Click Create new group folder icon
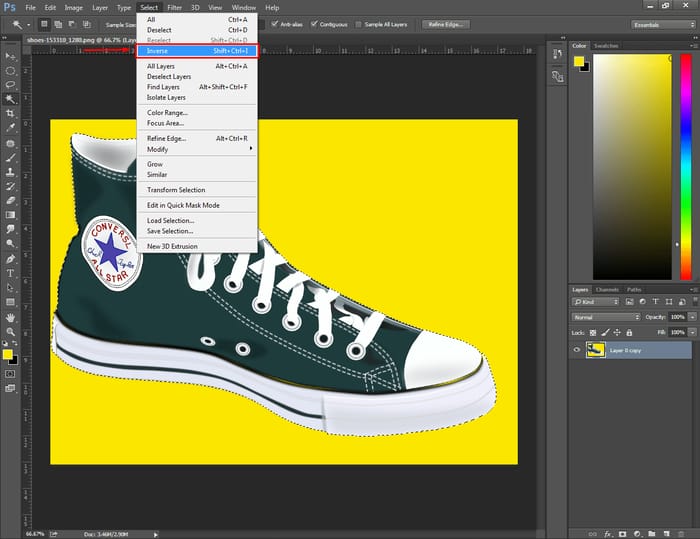This screenshot has width=700, height=539. (x=652, y=534)
